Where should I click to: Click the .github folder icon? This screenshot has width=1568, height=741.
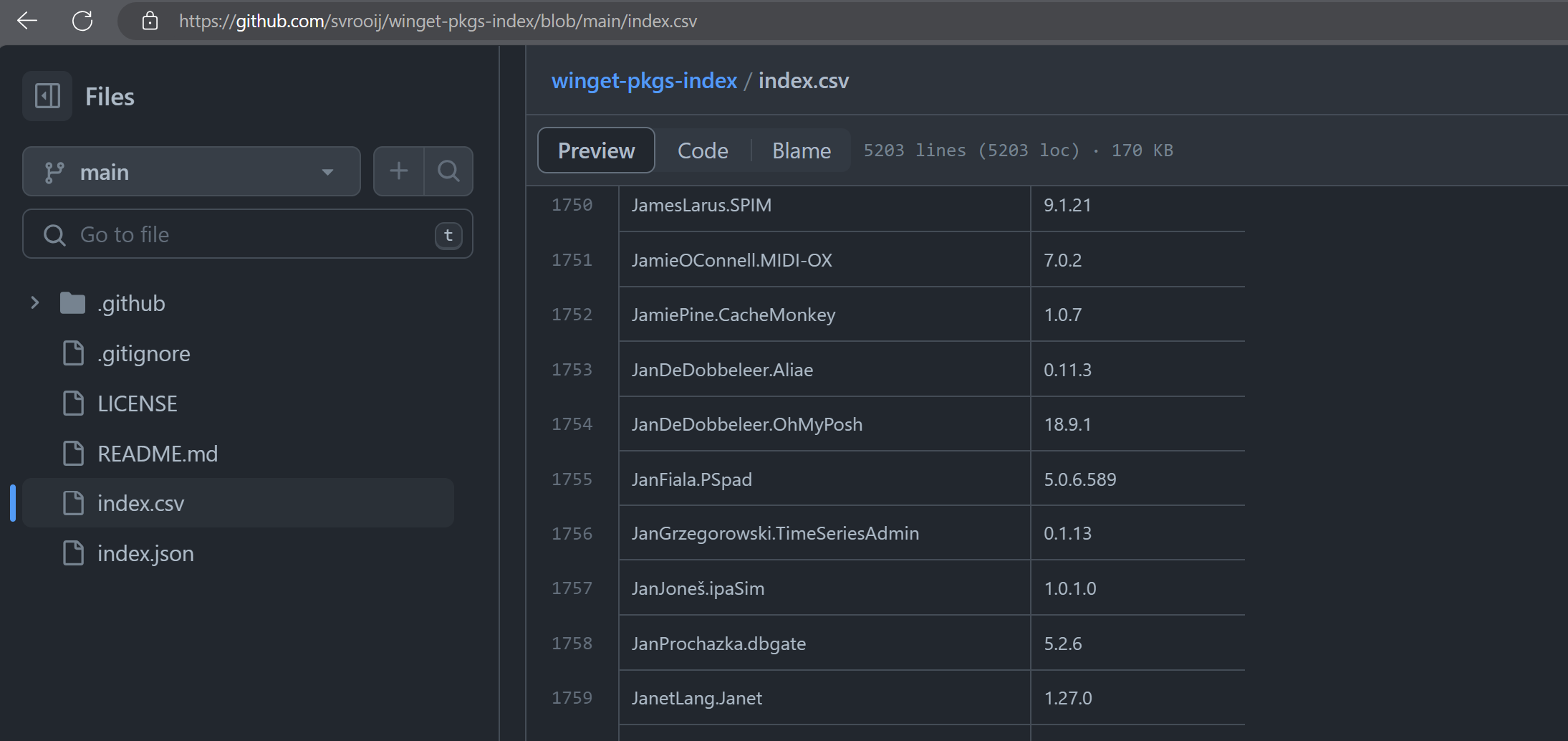(x=72, y=303)
